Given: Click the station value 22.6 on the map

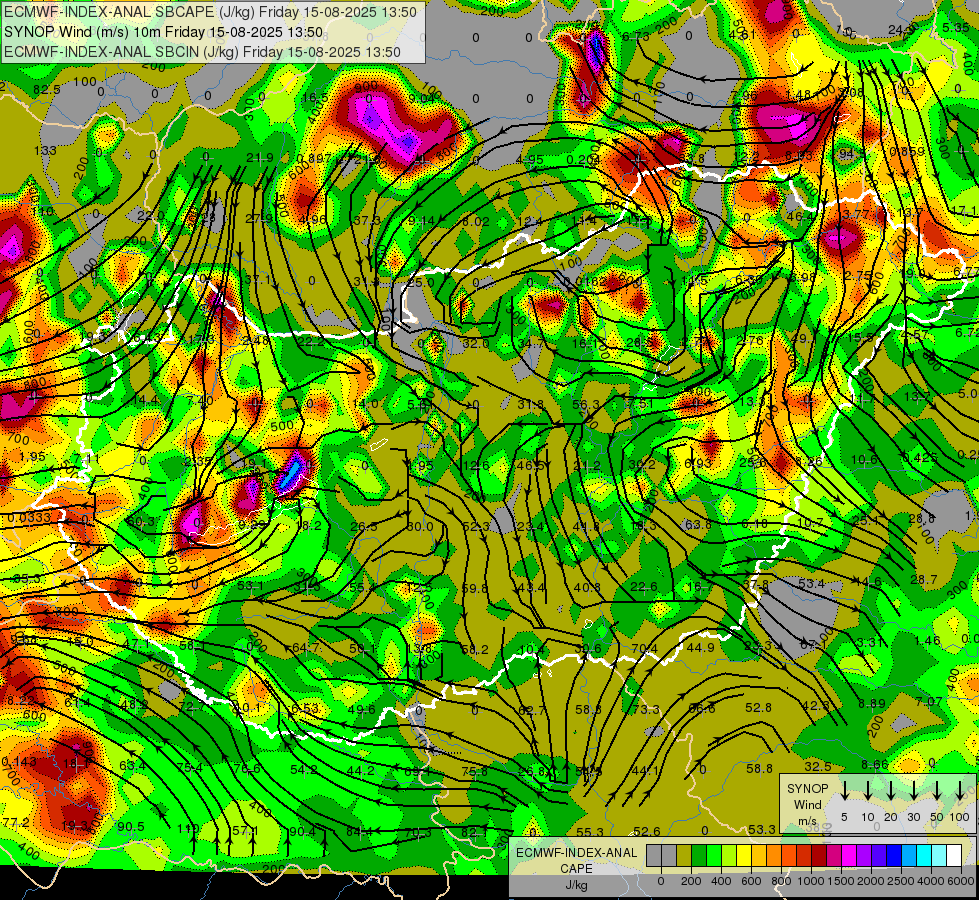Looking at the screenshot, I should click(644, 587).
